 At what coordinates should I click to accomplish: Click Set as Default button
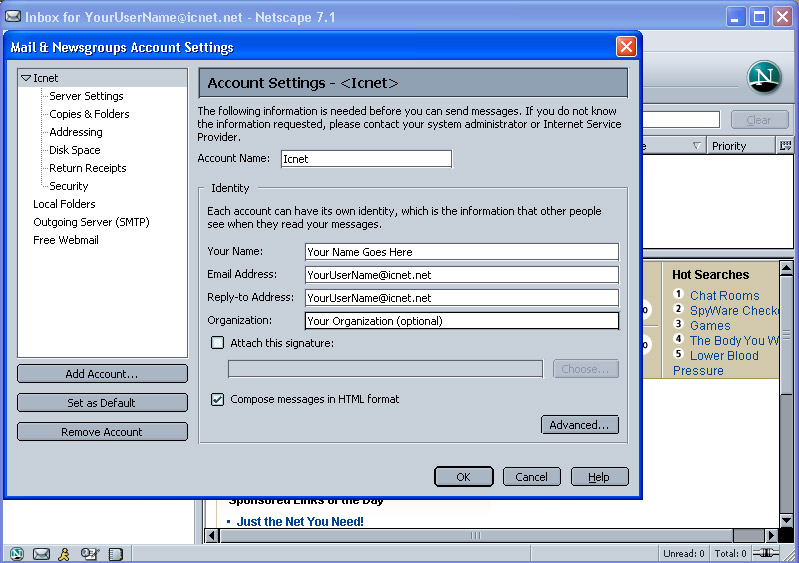102,403
